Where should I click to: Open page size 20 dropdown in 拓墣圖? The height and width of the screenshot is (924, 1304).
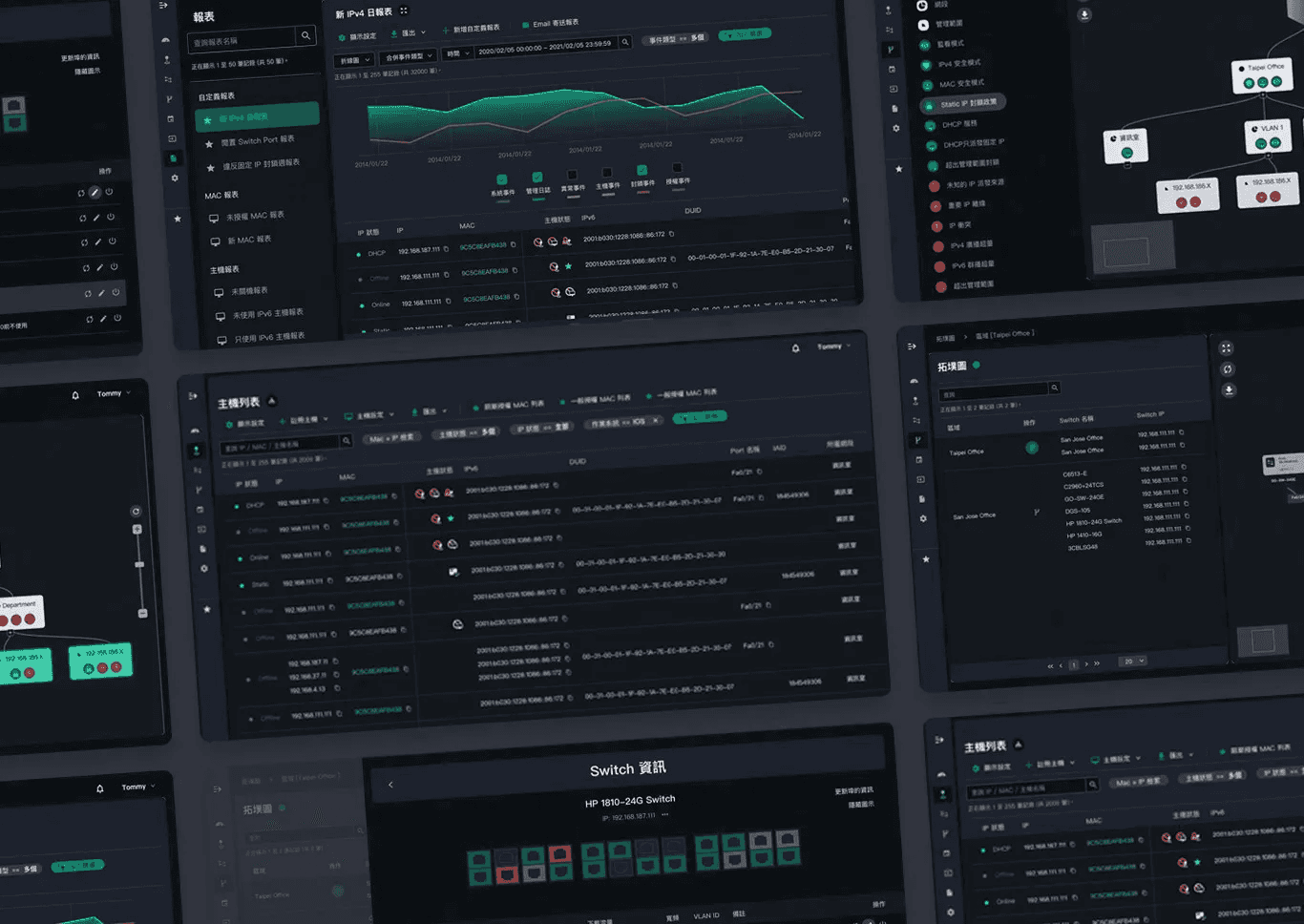pos(1133,661)
